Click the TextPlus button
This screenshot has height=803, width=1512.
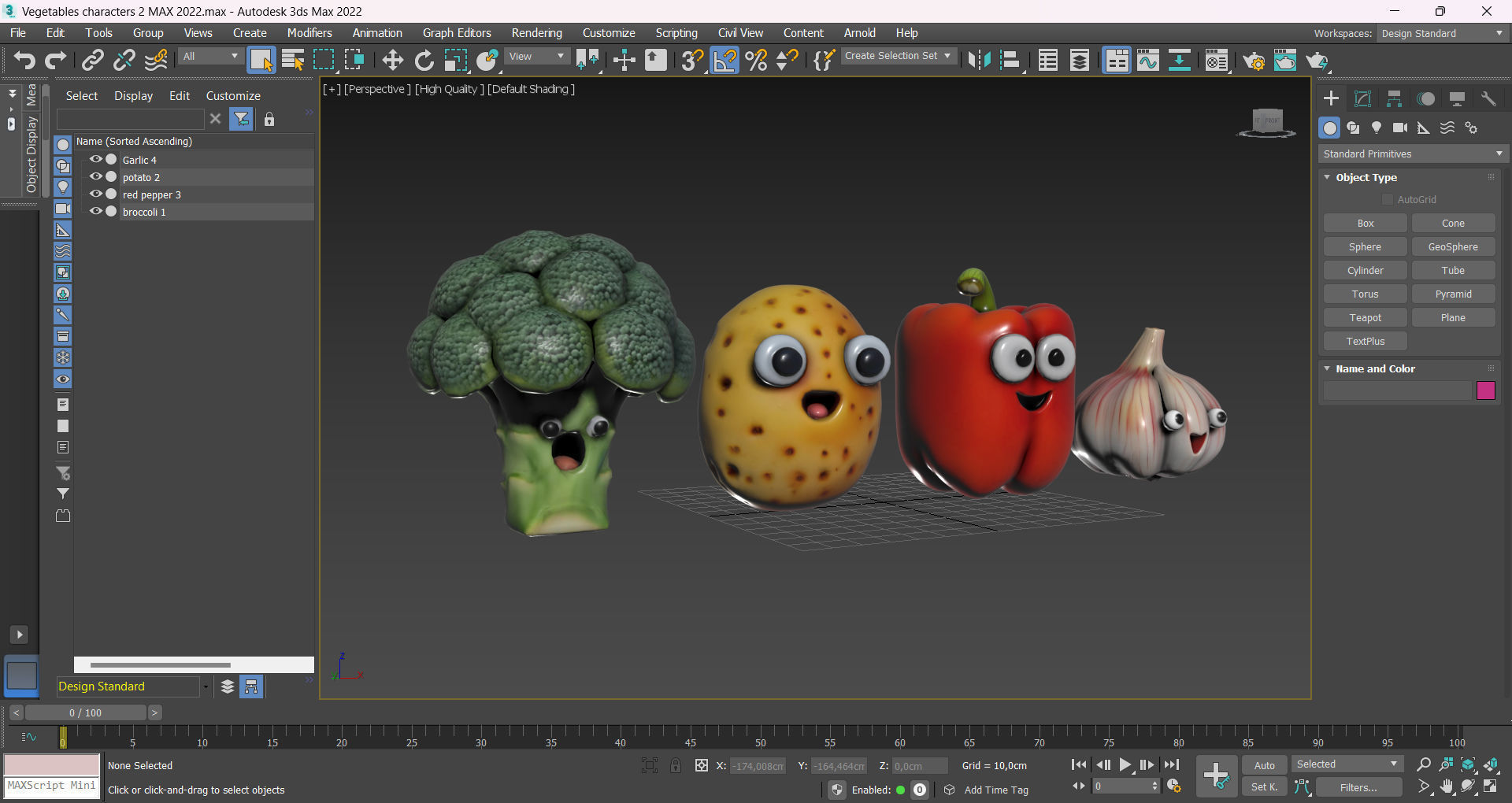coord(1366,341)
